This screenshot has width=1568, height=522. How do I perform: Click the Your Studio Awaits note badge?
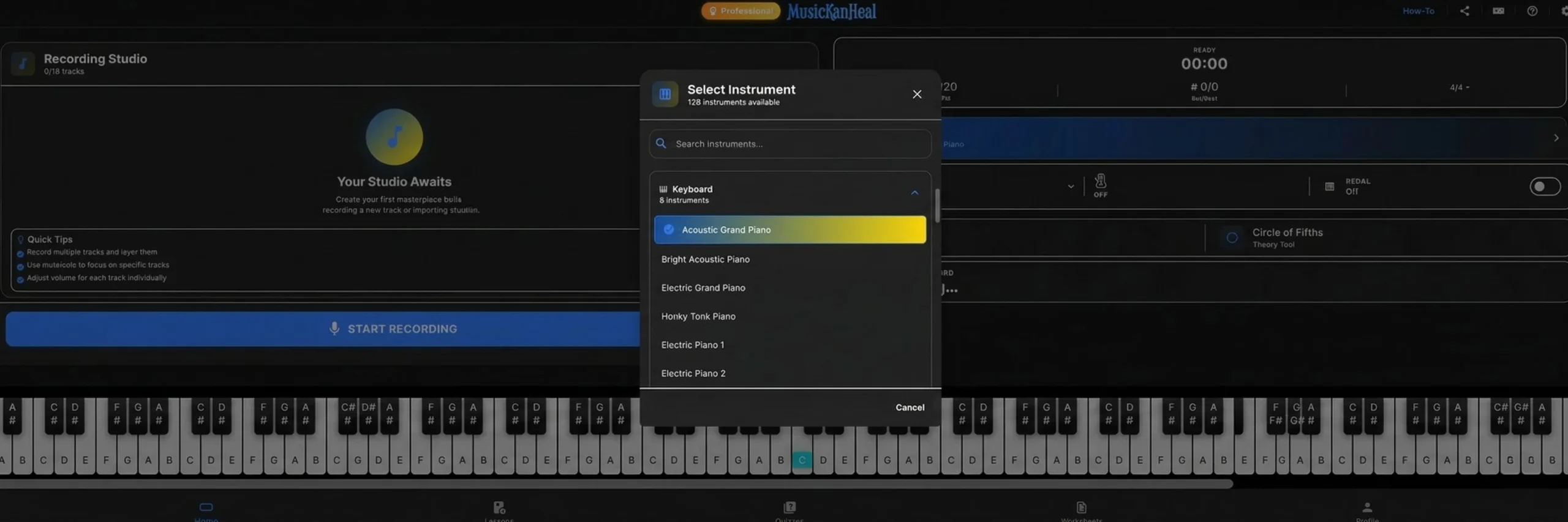point(394,137)
